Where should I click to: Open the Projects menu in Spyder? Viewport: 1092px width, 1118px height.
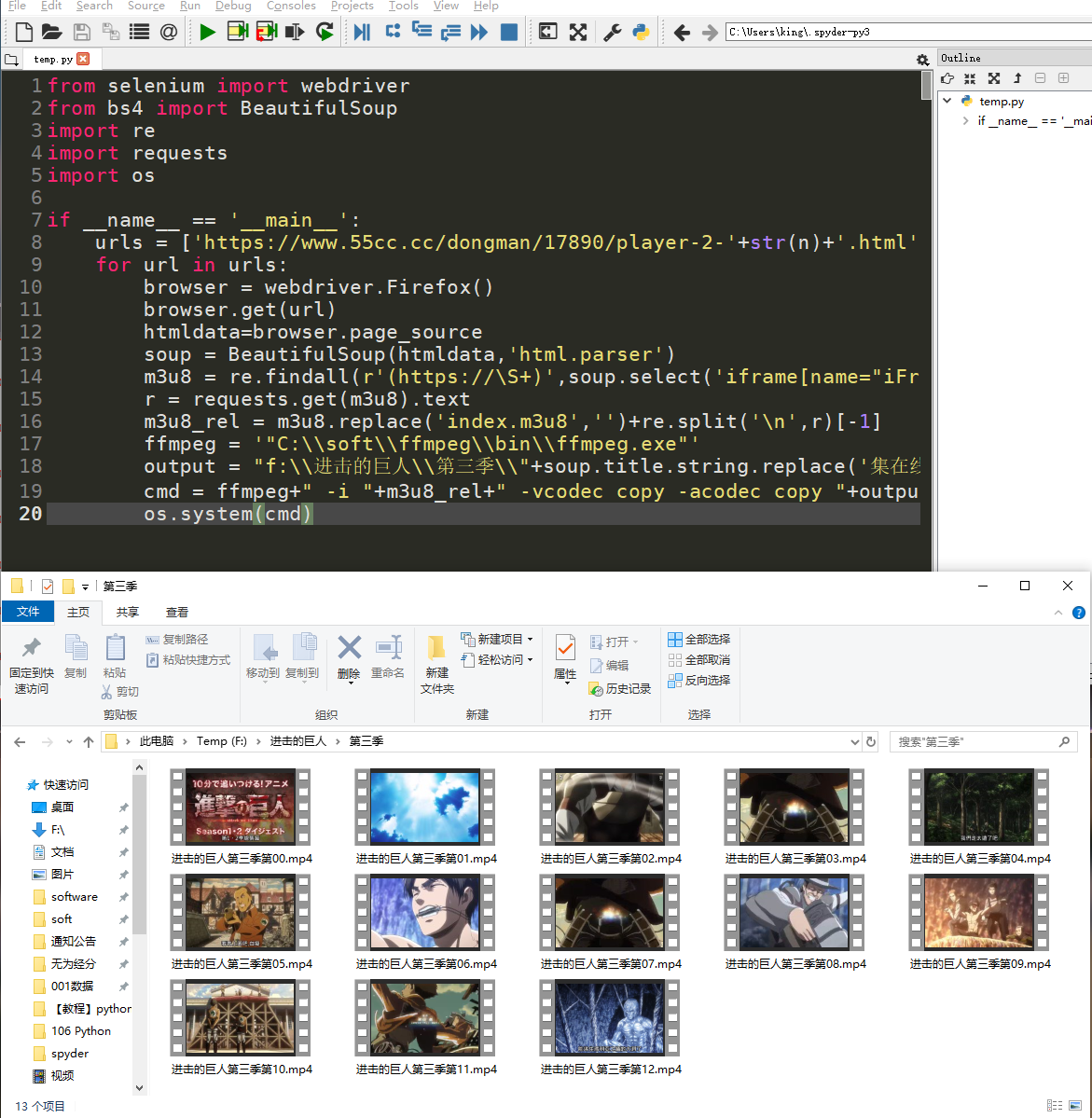(x=352, y=6)
